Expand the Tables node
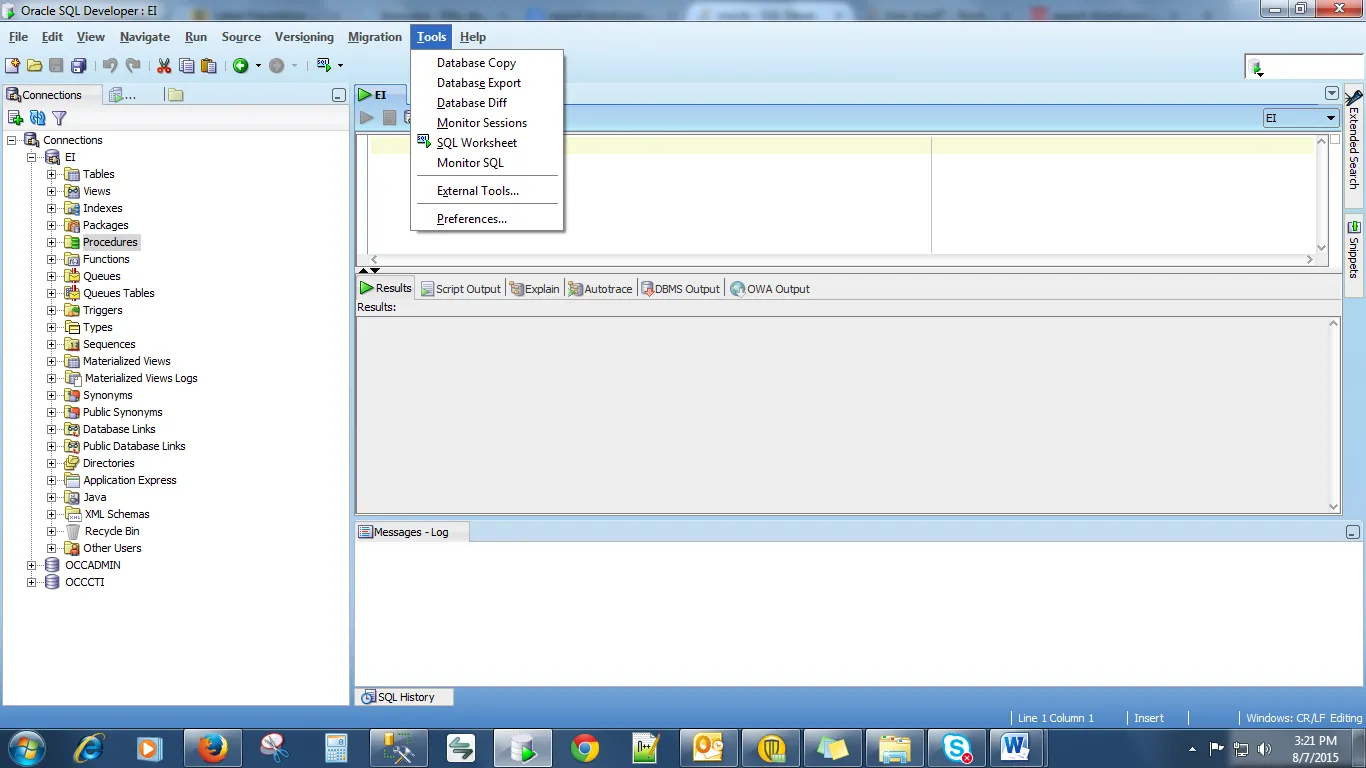1366x768 pixels. (52, 174)
